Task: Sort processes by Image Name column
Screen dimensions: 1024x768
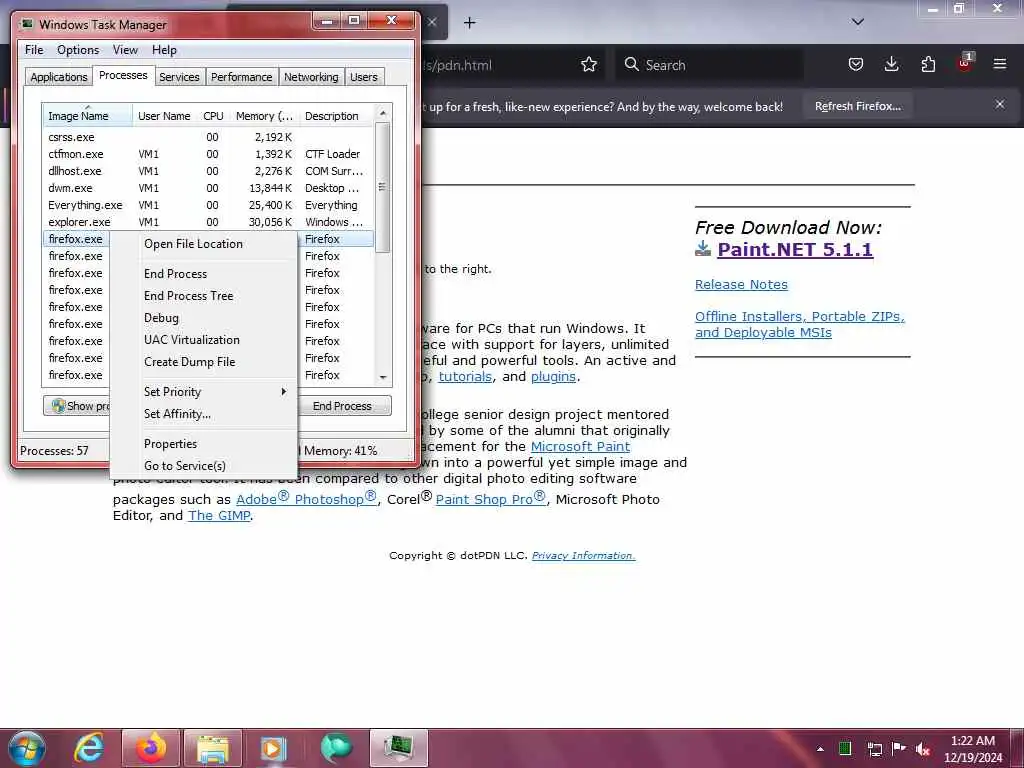Action: tap(88, 116)
